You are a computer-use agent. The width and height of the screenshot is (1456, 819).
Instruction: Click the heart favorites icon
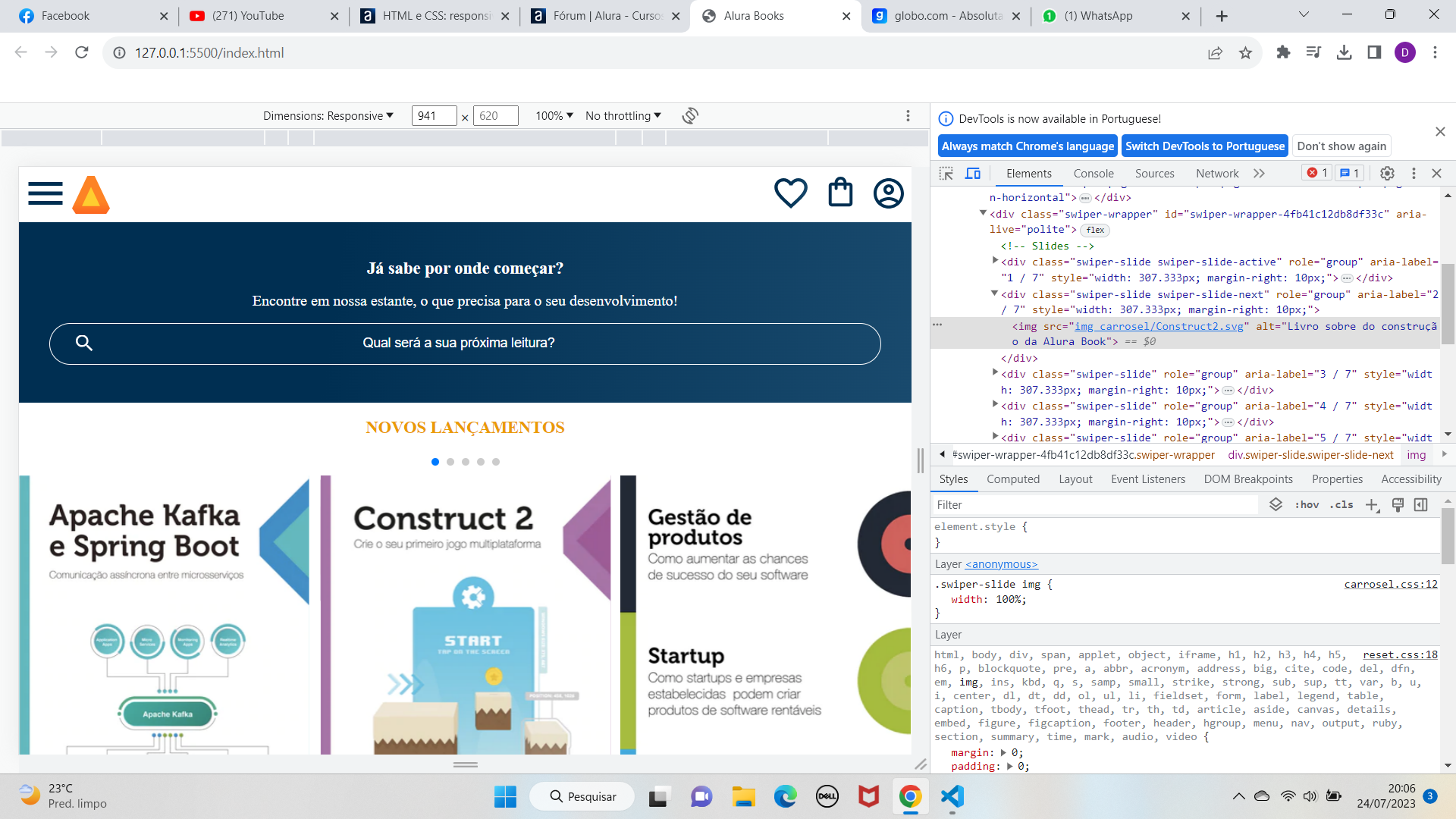point(790,193)
